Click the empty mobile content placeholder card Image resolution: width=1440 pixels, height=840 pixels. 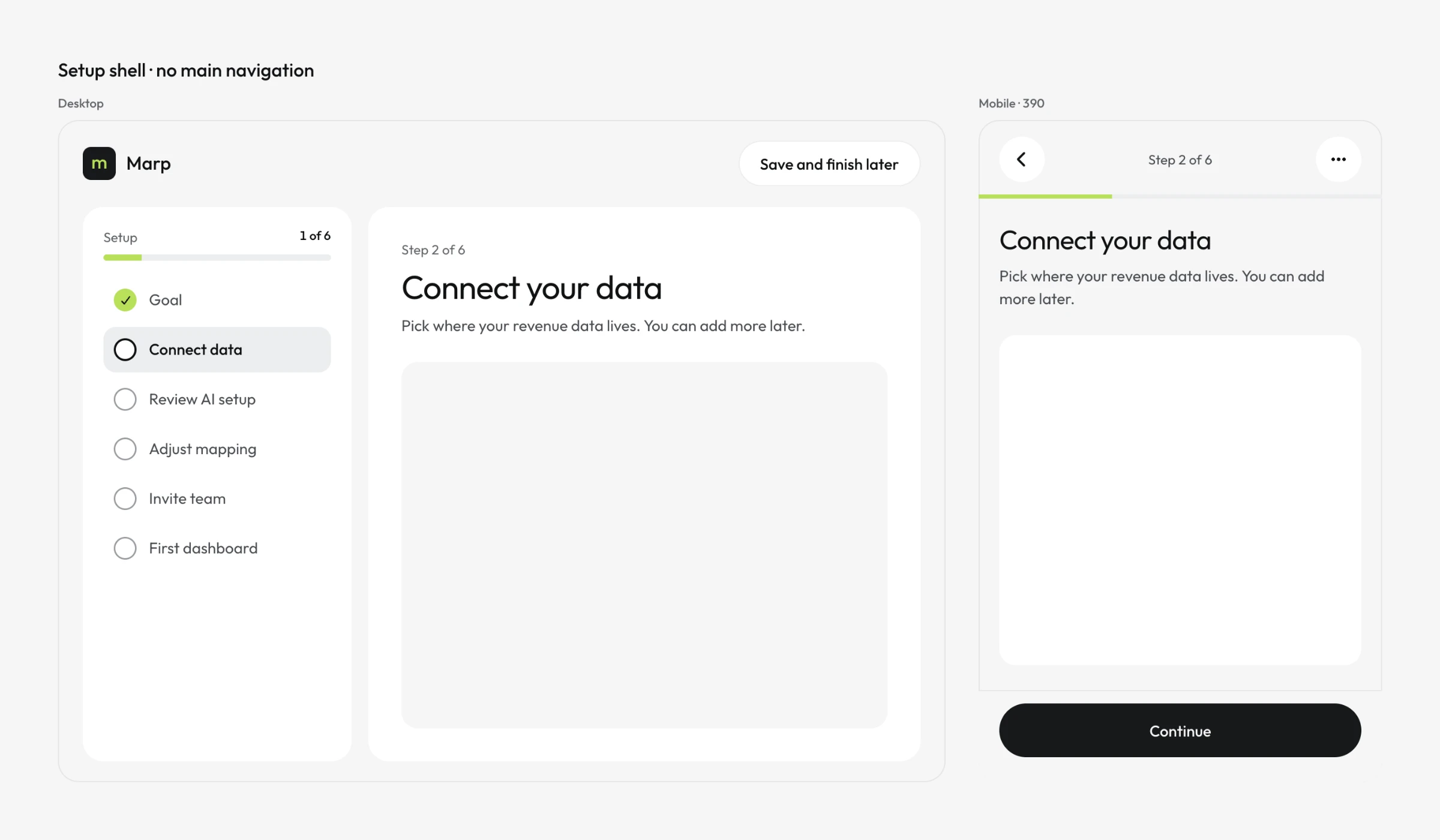pyautogui.click(x=1180, y=500)
